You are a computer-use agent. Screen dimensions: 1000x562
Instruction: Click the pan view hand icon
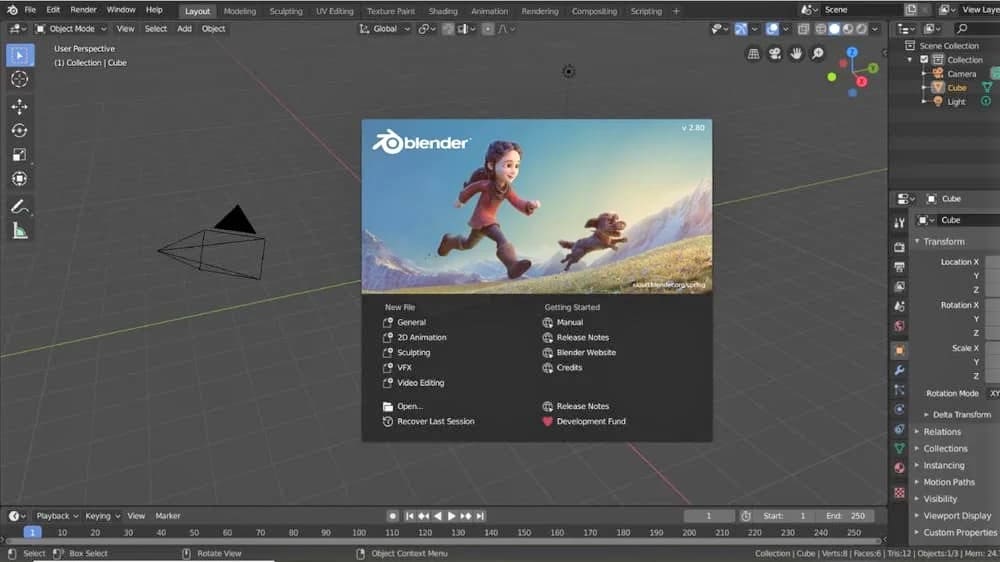[x=796, y=54]
